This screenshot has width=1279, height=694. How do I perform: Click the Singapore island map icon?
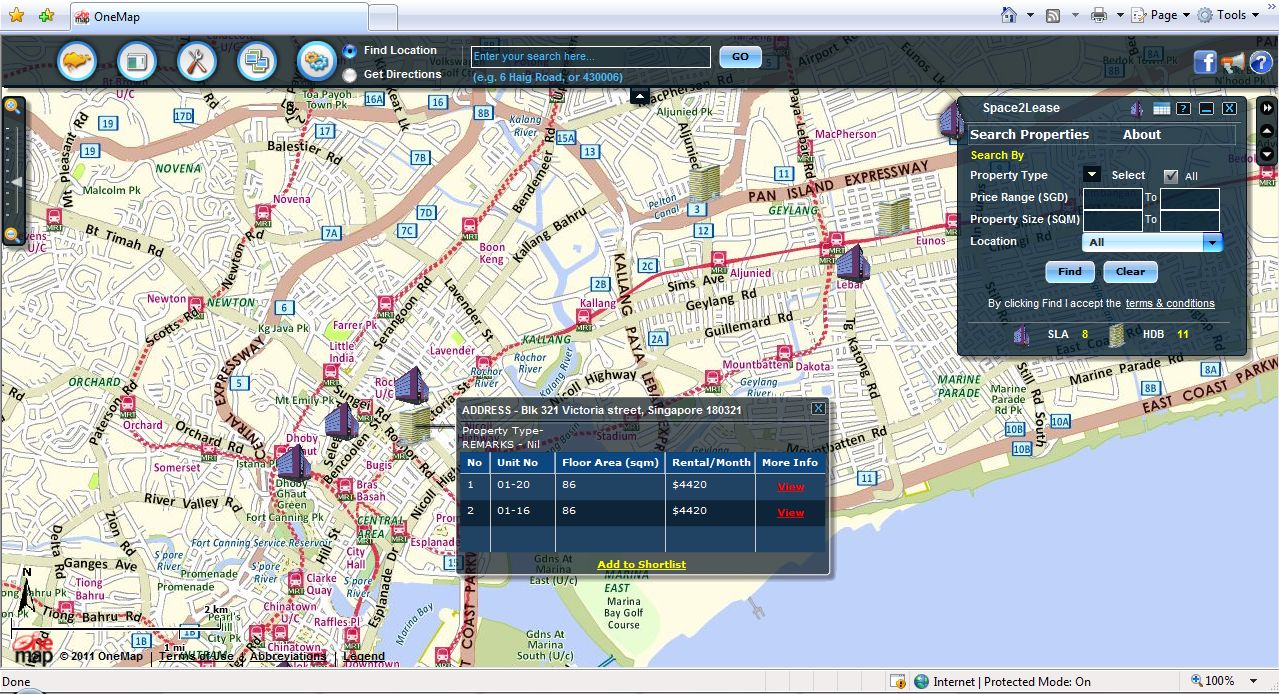77,62
